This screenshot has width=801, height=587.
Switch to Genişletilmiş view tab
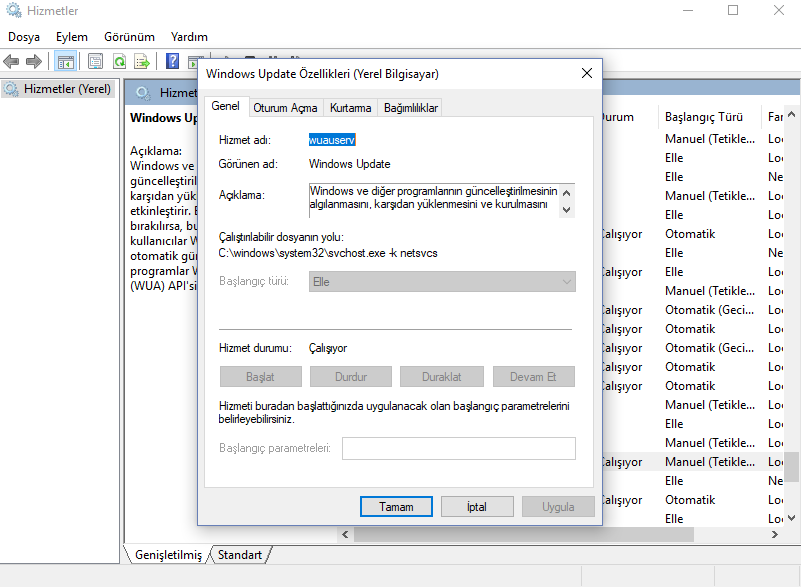pyautogui.click(x=168, y=555)
